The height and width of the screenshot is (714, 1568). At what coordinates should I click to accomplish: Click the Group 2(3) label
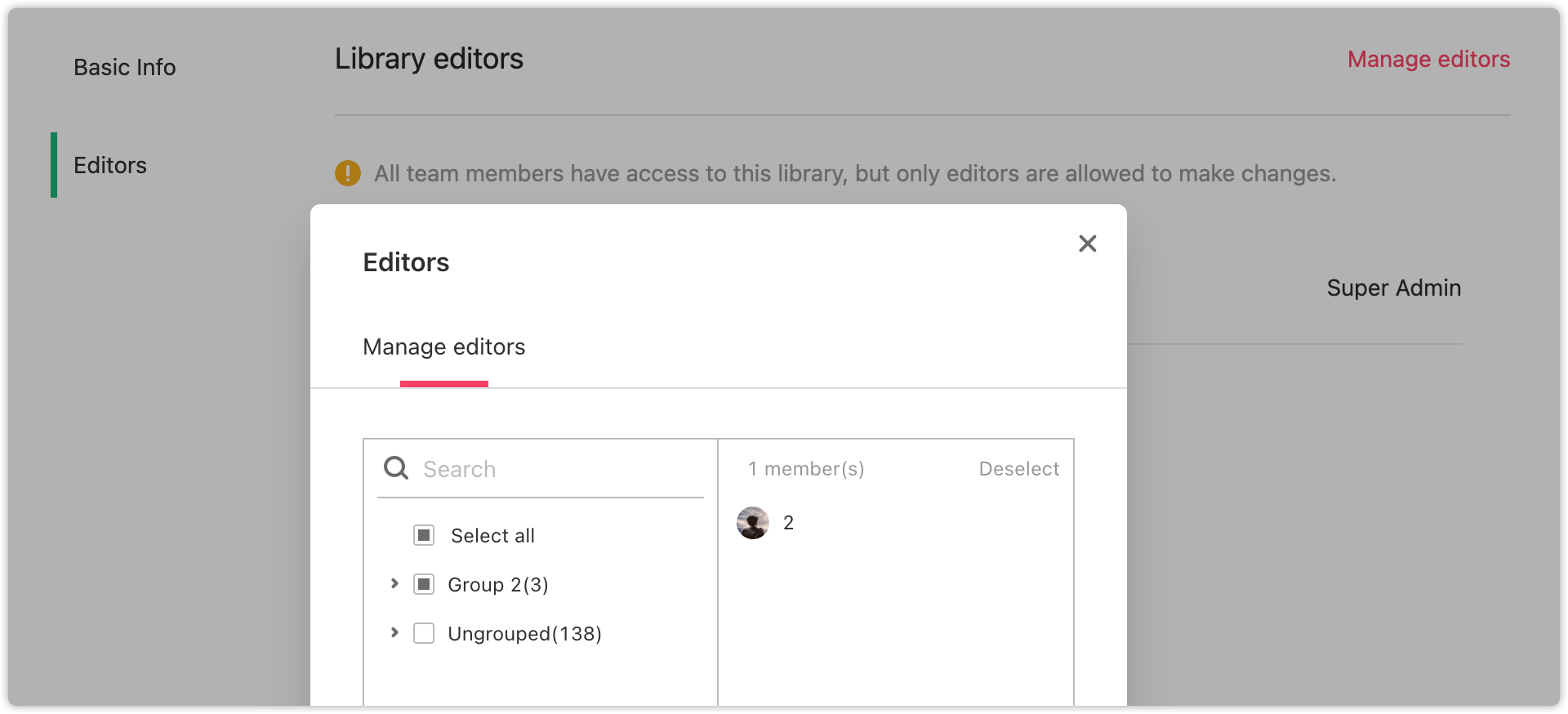click(498, 585)
